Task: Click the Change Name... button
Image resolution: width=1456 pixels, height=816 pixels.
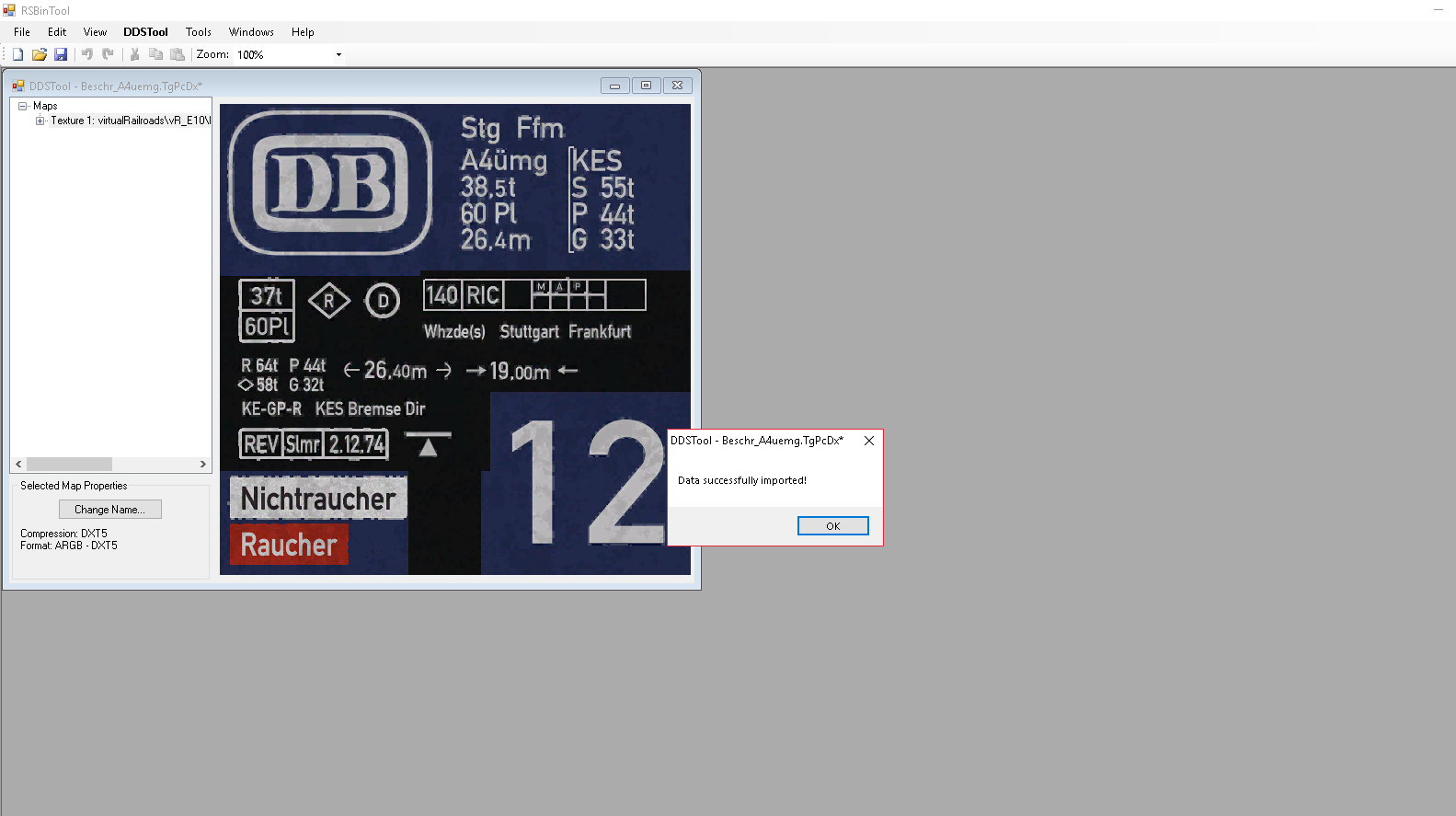Action: coord(110,510)
